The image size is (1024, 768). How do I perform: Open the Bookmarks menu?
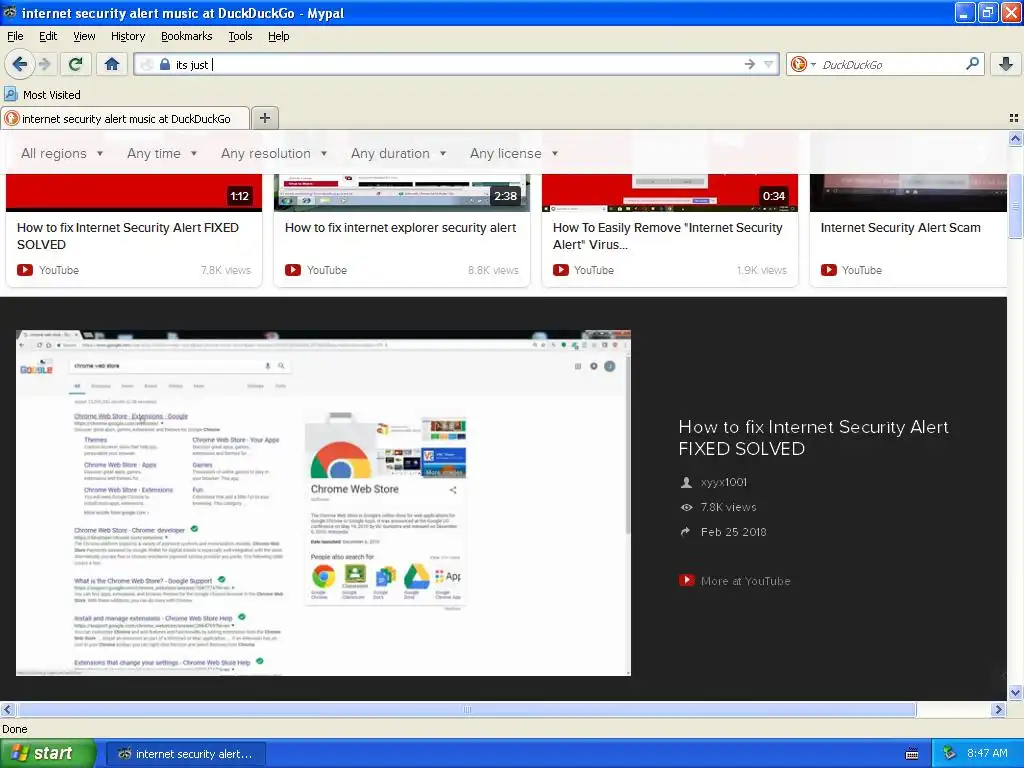[187, 36]
